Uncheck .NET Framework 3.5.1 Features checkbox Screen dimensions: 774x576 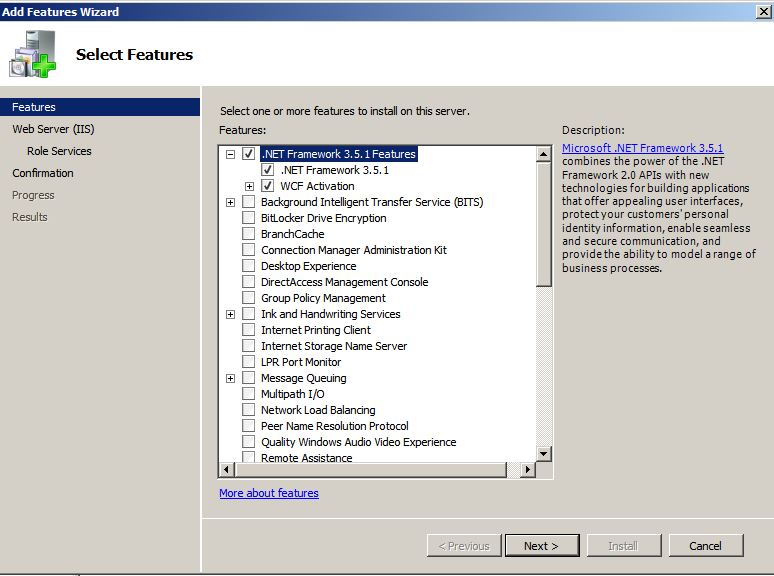tap(248, 154)
